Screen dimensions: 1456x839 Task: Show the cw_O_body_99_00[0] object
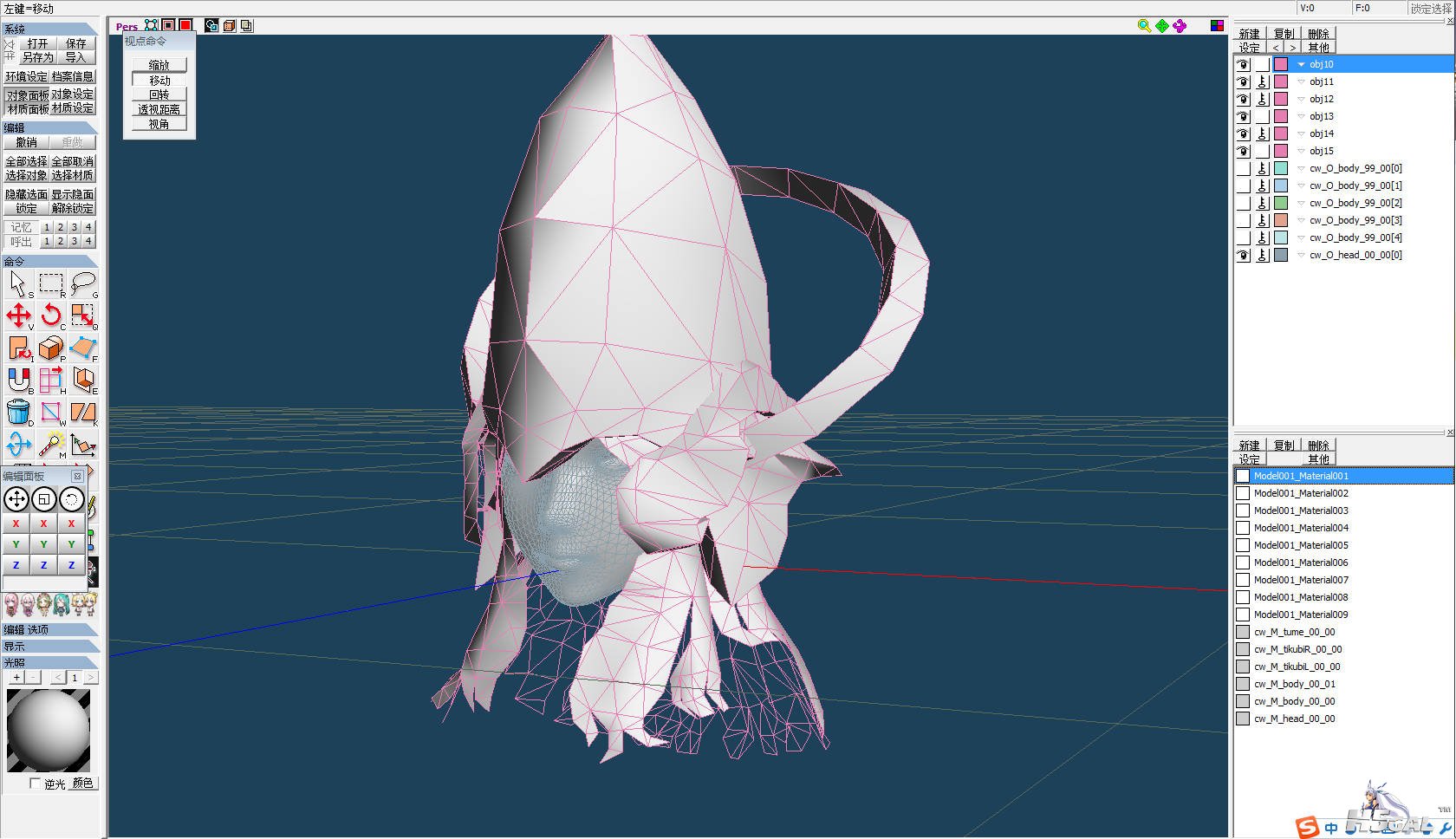[1243, 168]
